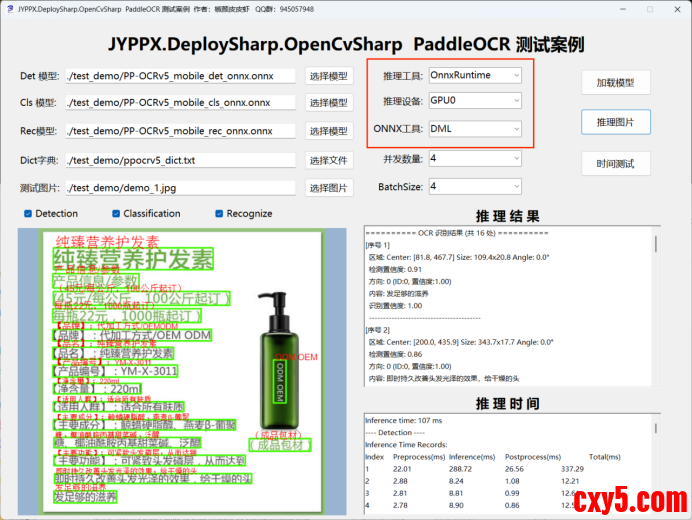The width and height of the screenshot is (692, 520).
Task: Click '检测置信度: 0.91' in the results
Action: pyautogui.click(x=395, y=269)
